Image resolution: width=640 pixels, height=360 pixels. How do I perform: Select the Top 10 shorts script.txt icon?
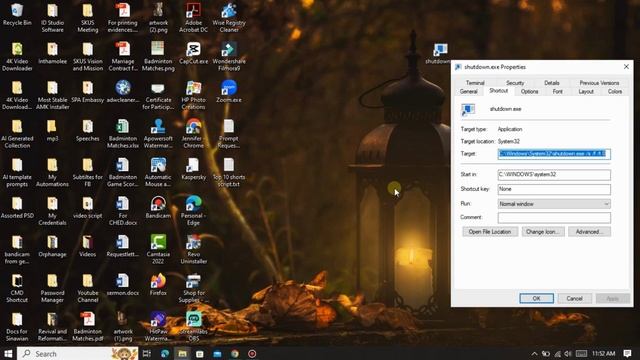tap(229, 172)
